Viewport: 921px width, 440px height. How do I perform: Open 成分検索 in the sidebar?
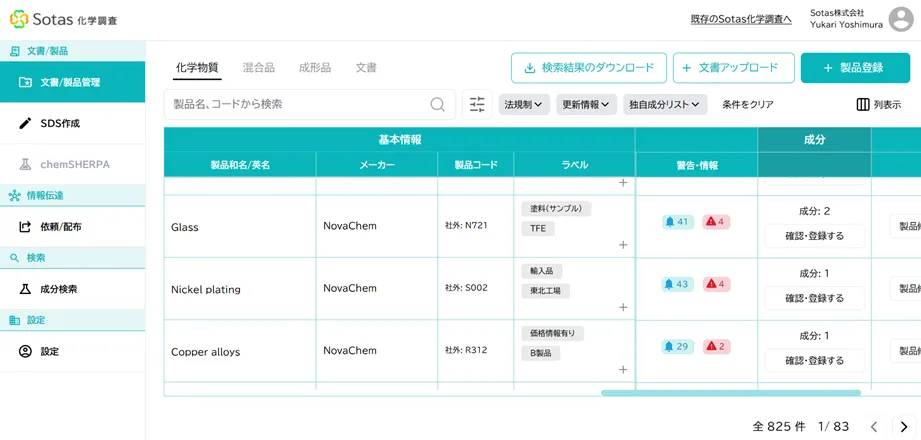72,289
